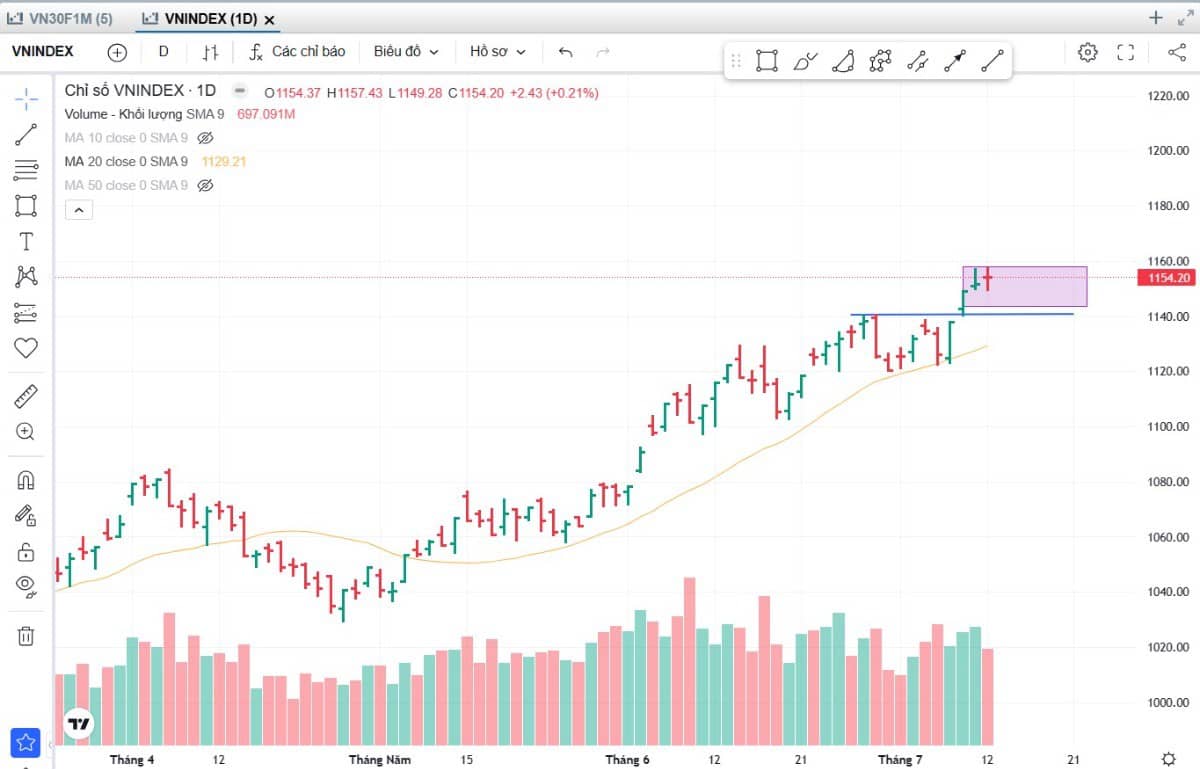Select the text annotation tool
Image resolution: width=1200 pixels, height=769 pixels.
26,241
